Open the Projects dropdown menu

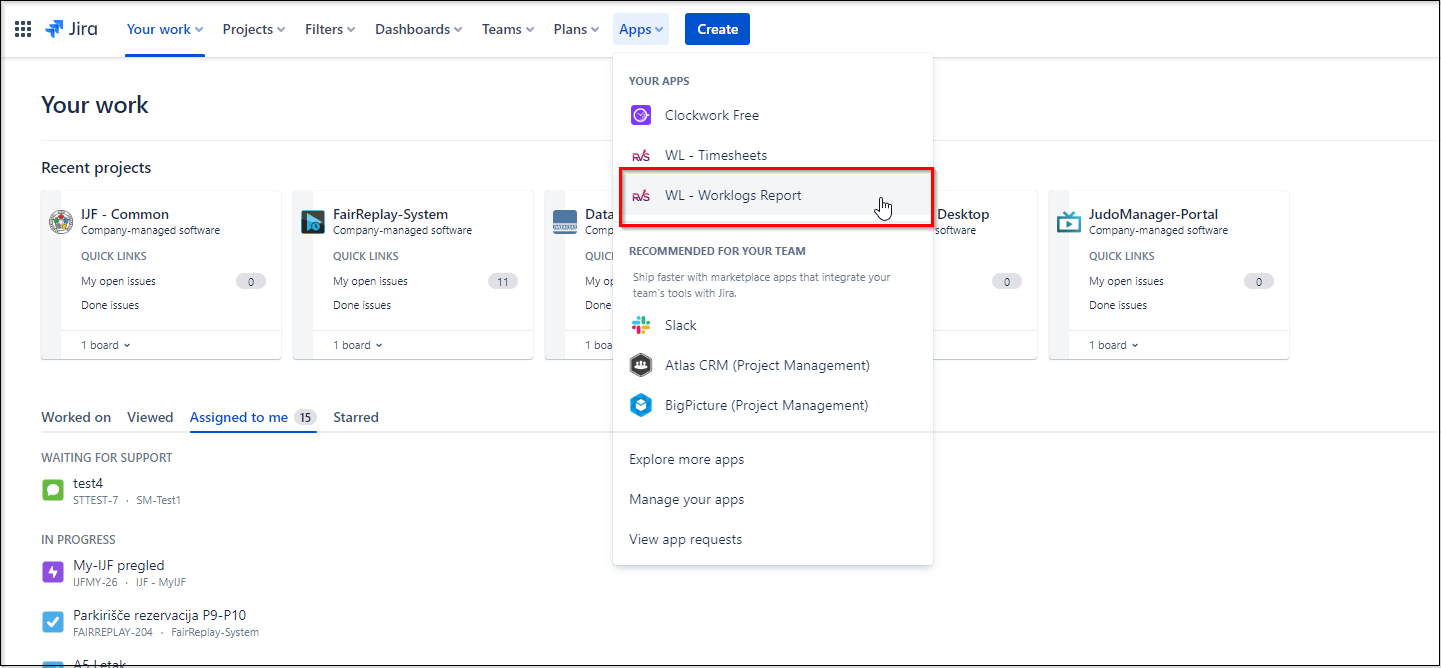pos(254,29)
